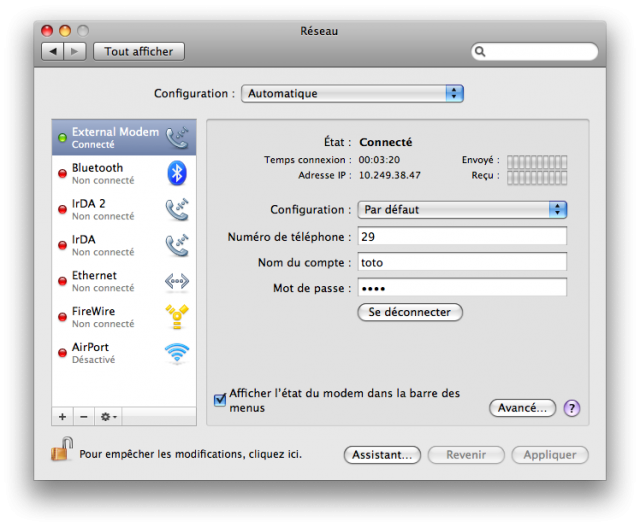Open the Par défaut configuration dropdown
Image resolution: width=640 pixels, height=527 pixels.
click(x=462, y=210)
